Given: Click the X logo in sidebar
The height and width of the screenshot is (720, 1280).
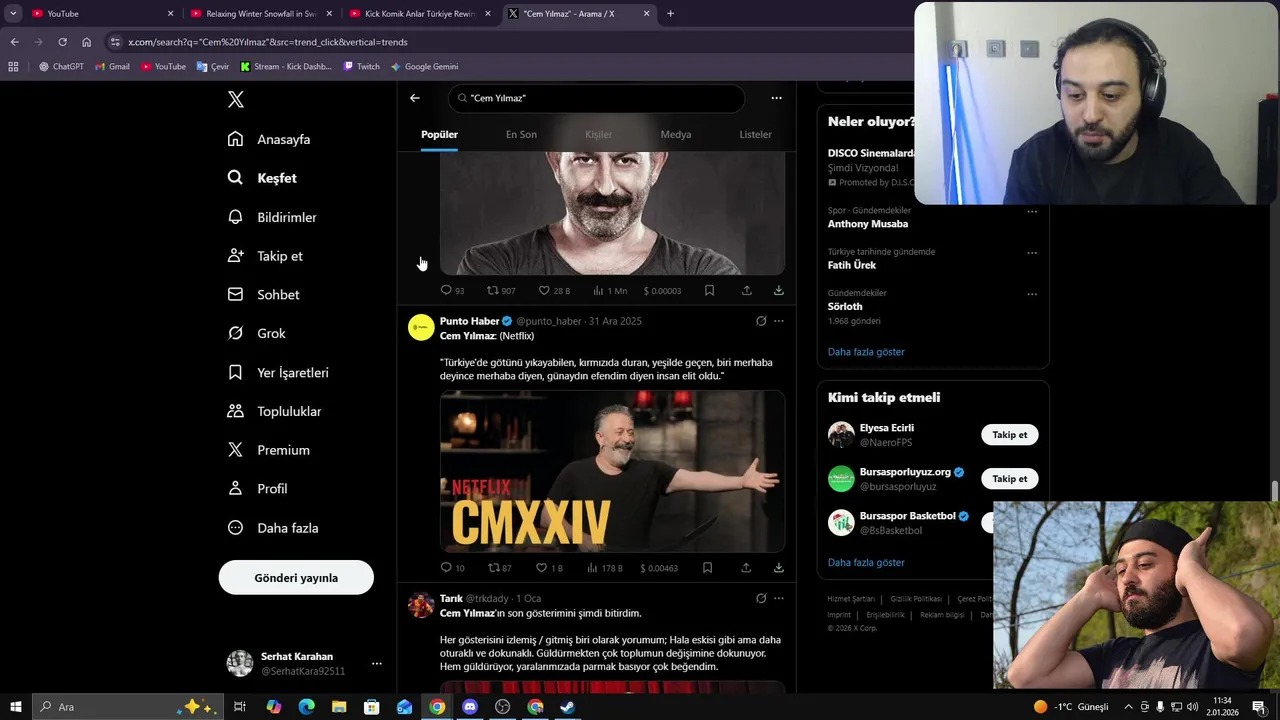Looking at the screenshot, I should 236,99.
